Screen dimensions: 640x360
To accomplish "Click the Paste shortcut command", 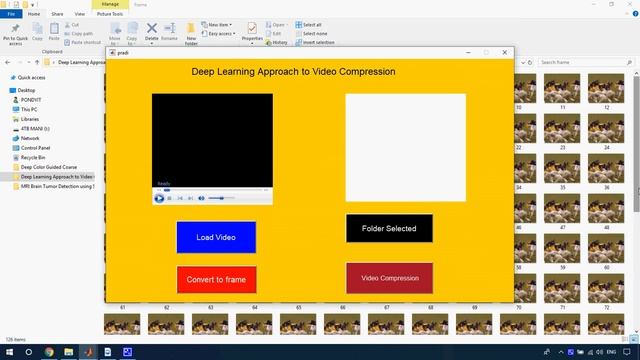I will click(82, 42).
